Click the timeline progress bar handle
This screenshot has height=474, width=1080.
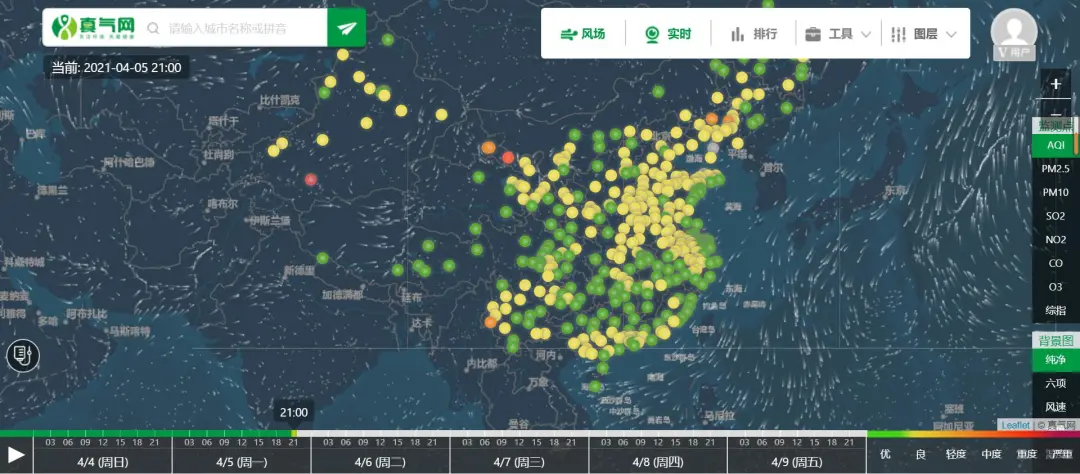pos(294,433)
